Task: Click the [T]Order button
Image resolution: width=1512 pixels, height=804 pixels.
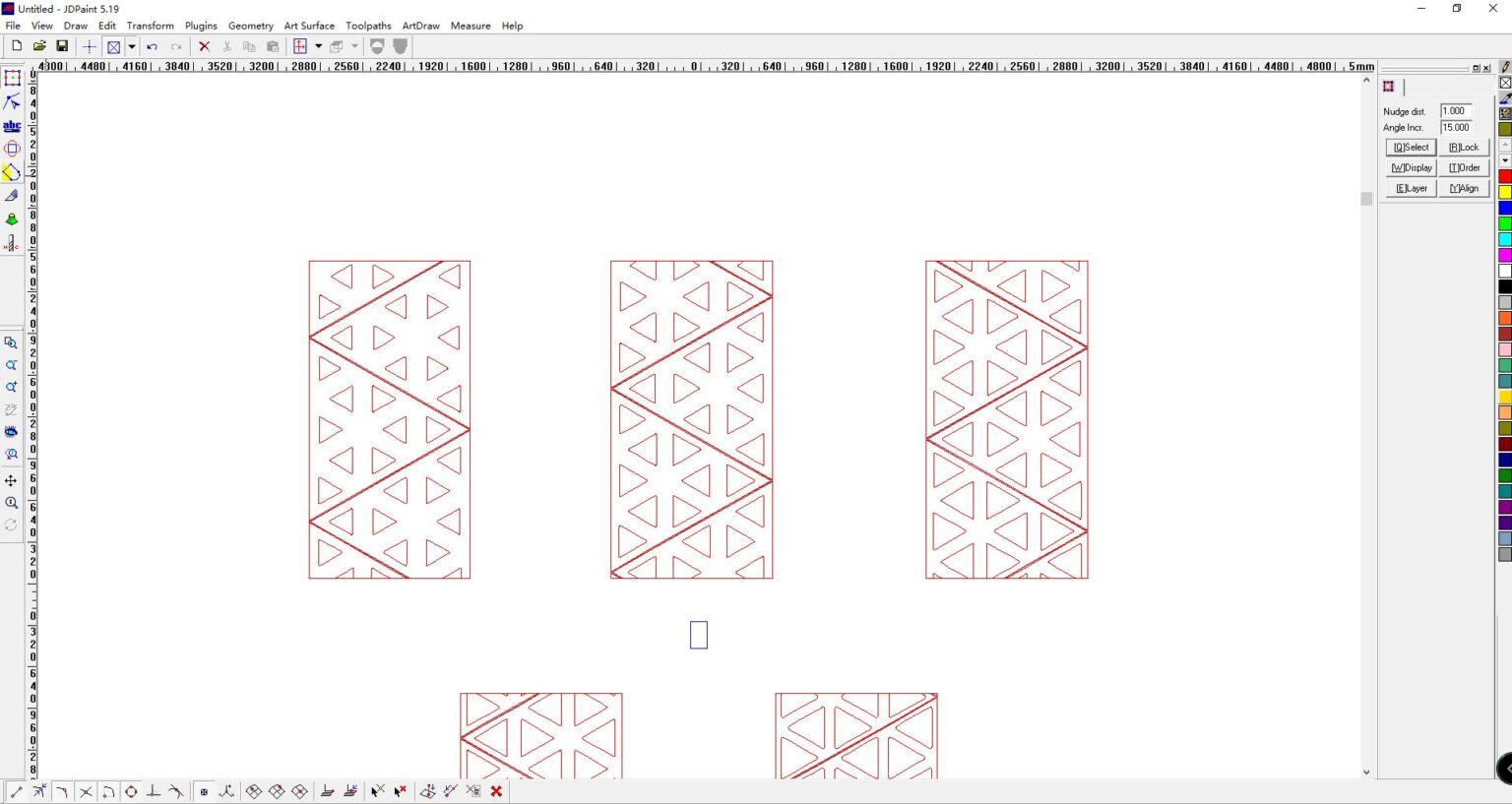Action: click(x=1464, y=168)
